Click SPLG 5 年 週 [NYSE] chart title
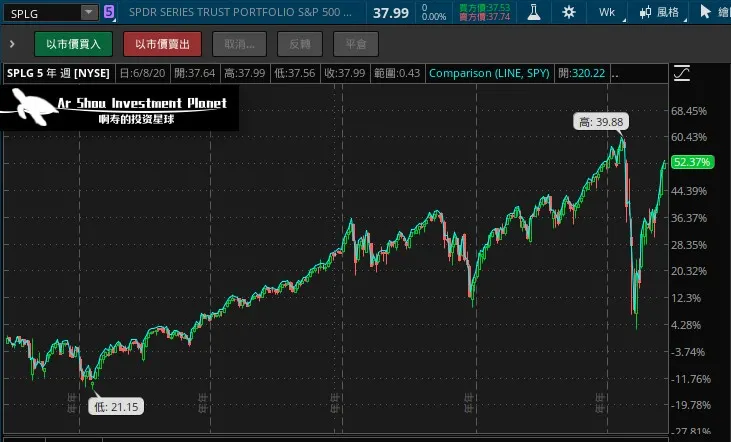 click(58, 73)
